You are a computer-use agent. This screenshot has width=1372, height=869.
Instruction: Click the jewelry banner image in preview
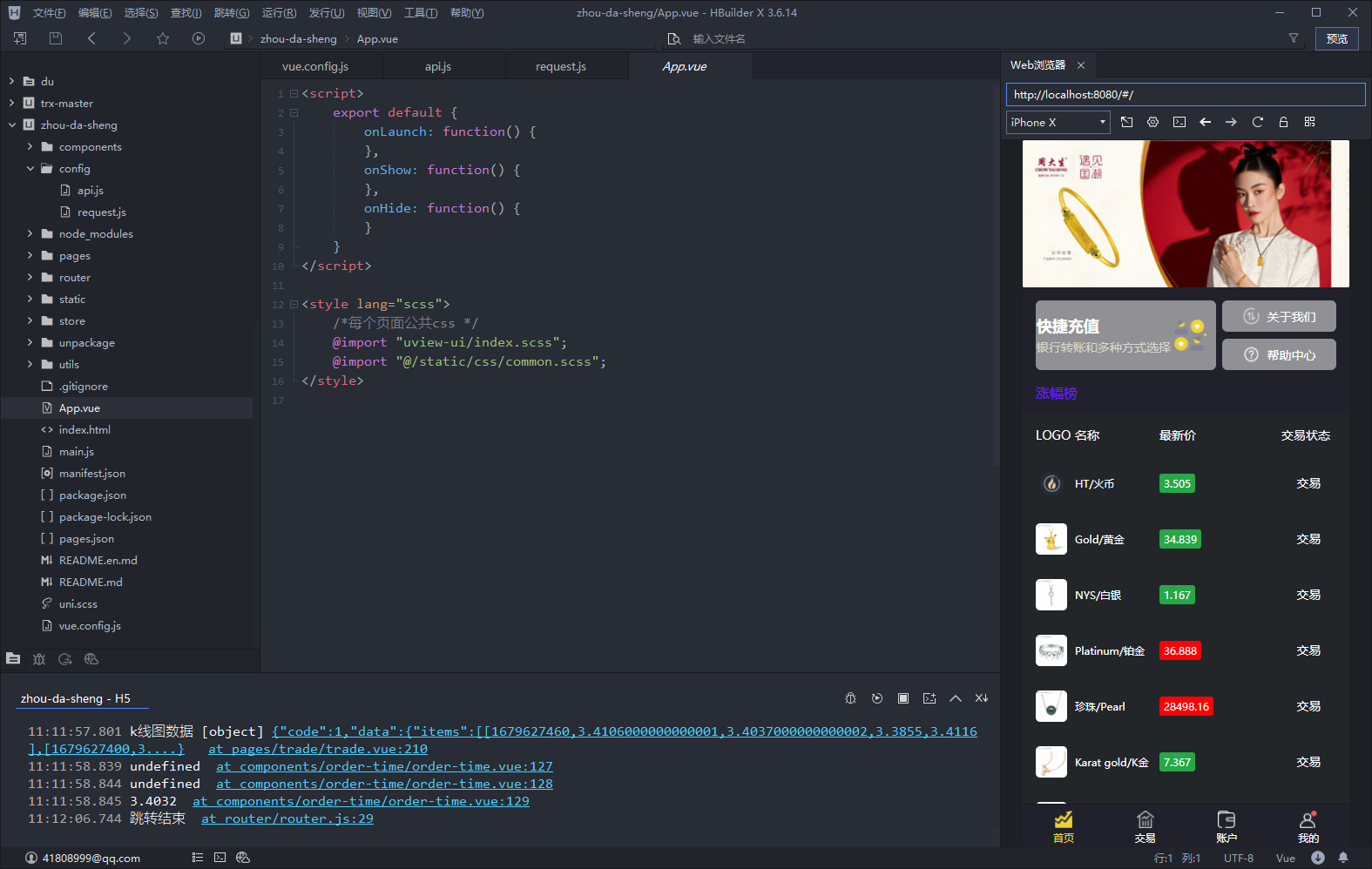pyautogui.click(x=1186, y=213)
